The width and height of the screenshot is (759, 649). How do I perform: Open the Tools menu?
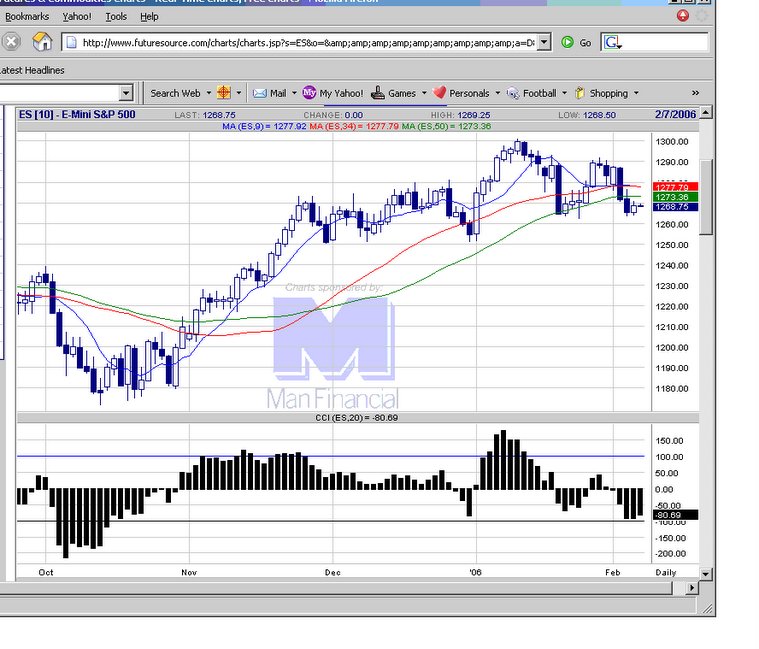[116, 16]
